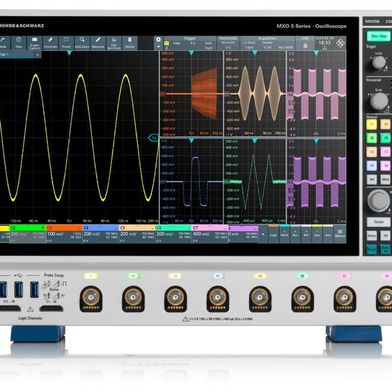Open the Acquisition settings block in the toolbar
The height and width of the screenshot is (392, 392).
coord(268,43)
